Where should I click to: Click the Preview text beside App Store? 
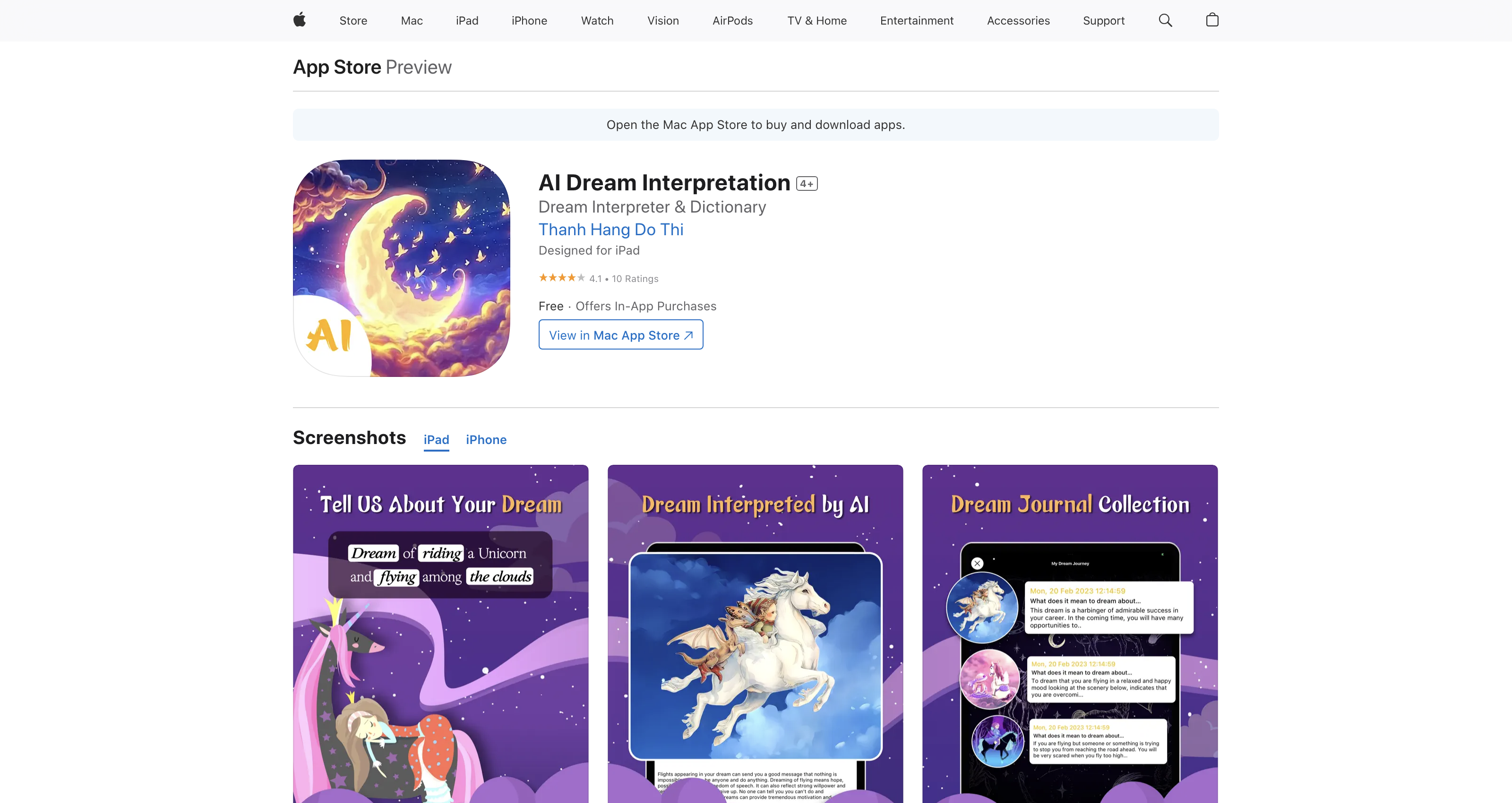point(419,67)
